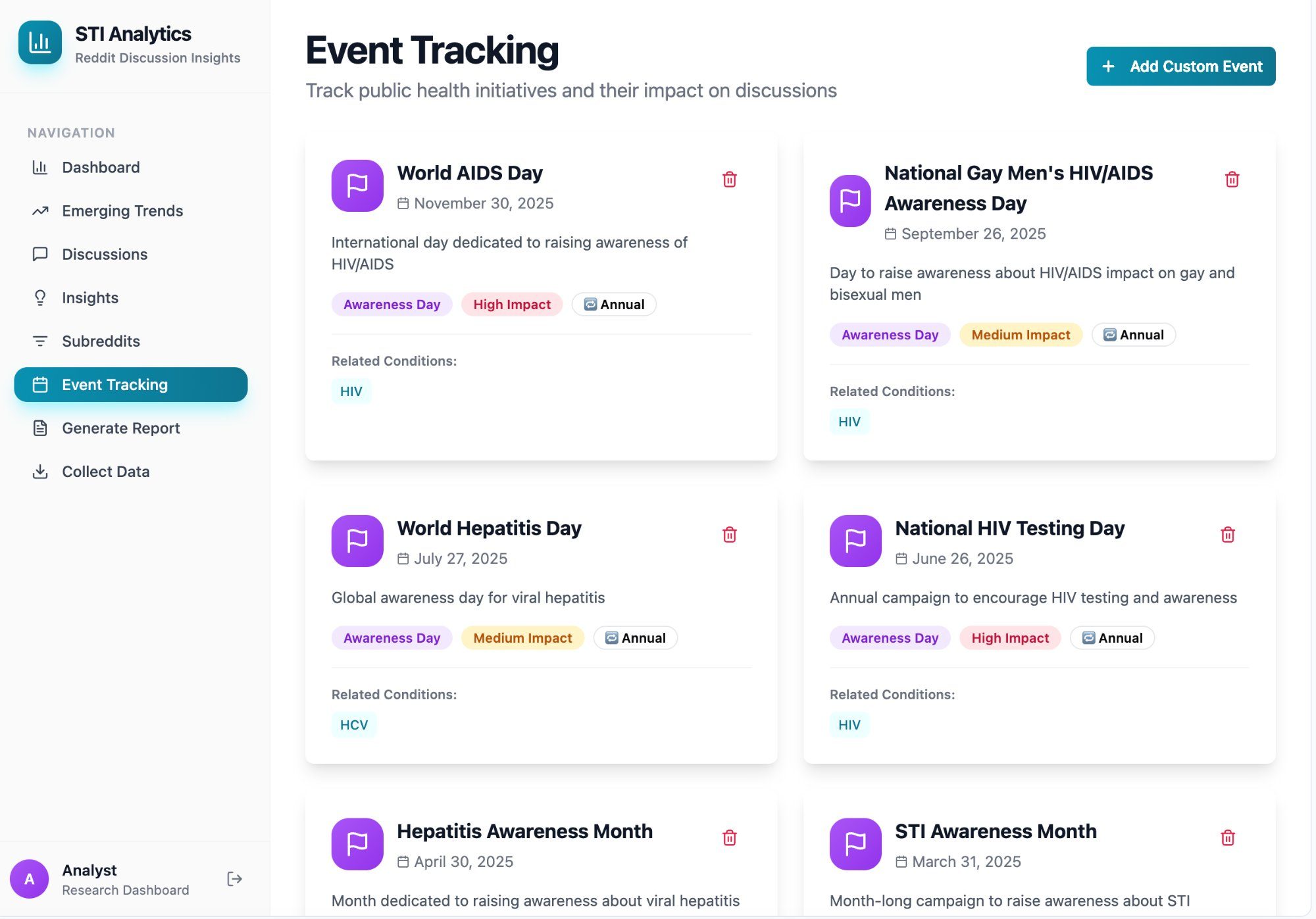1316x919 pixels.
Task: Click the Subreddits filter icon
Action: point(40,341)
